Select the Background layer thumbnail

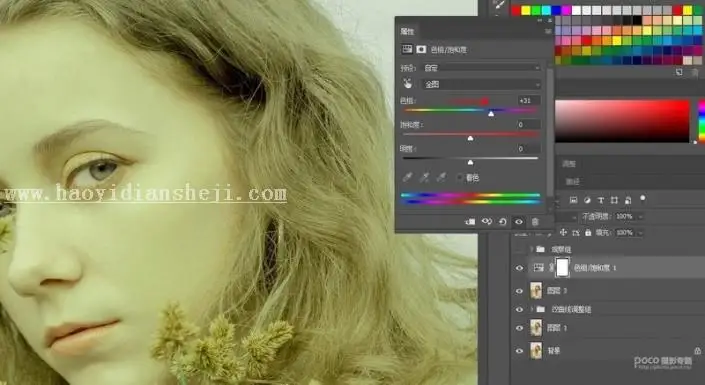[x=536, y=350]
